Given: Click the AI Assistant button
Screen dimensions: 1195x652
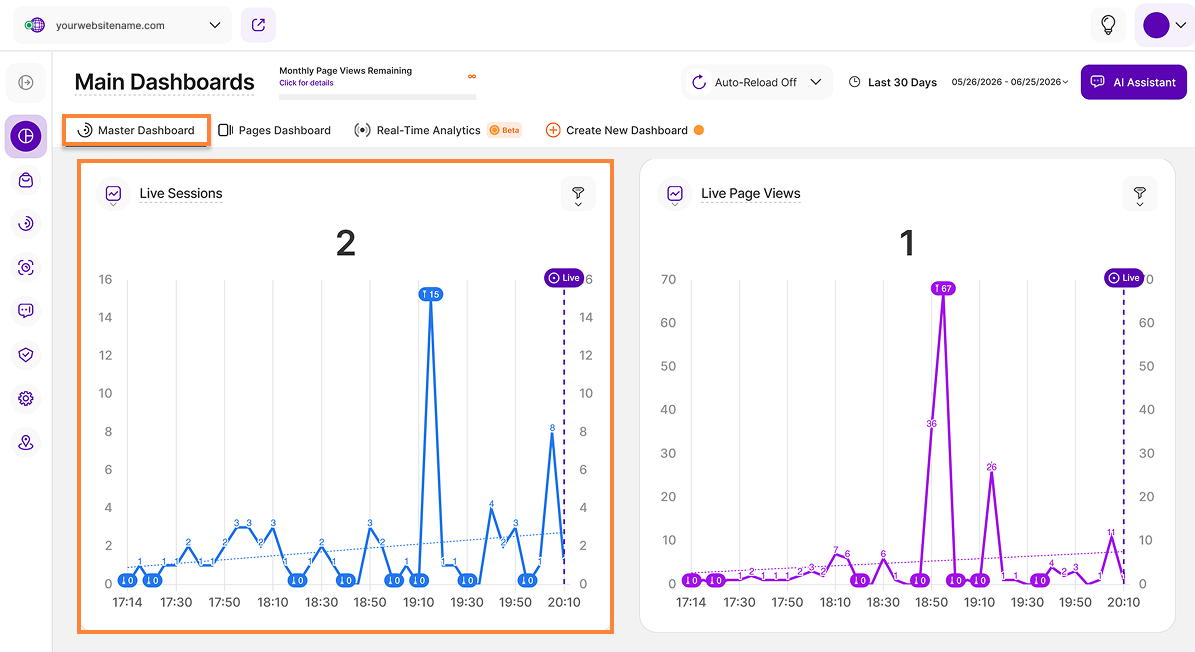Looking at the screenshot, I should pos(1133,82).
